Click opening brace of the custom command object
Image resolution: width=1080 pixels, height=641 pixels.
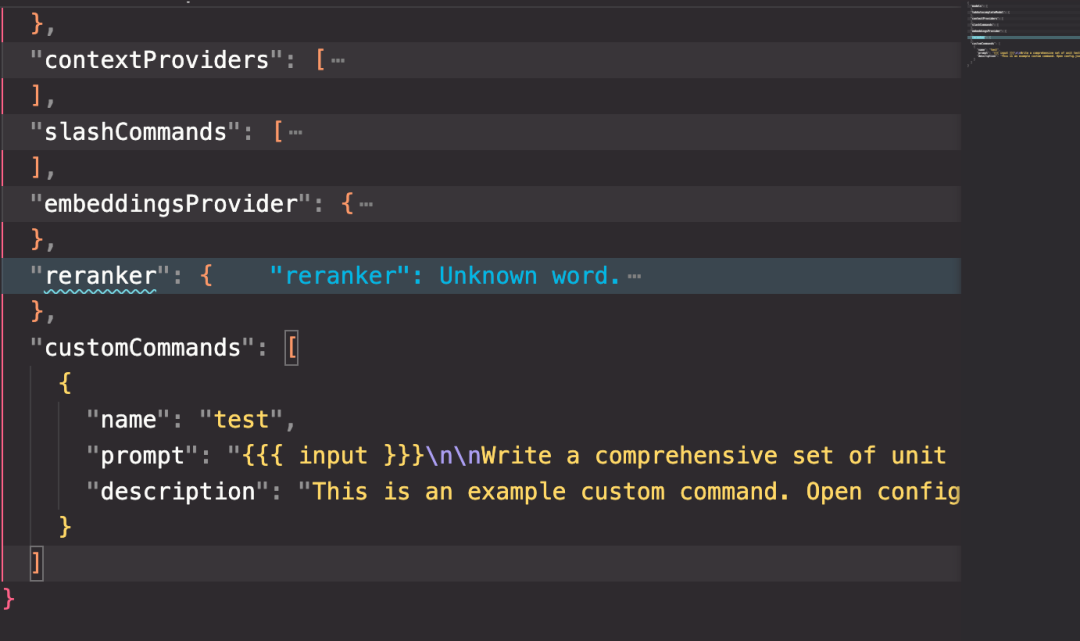coord(65,383)
